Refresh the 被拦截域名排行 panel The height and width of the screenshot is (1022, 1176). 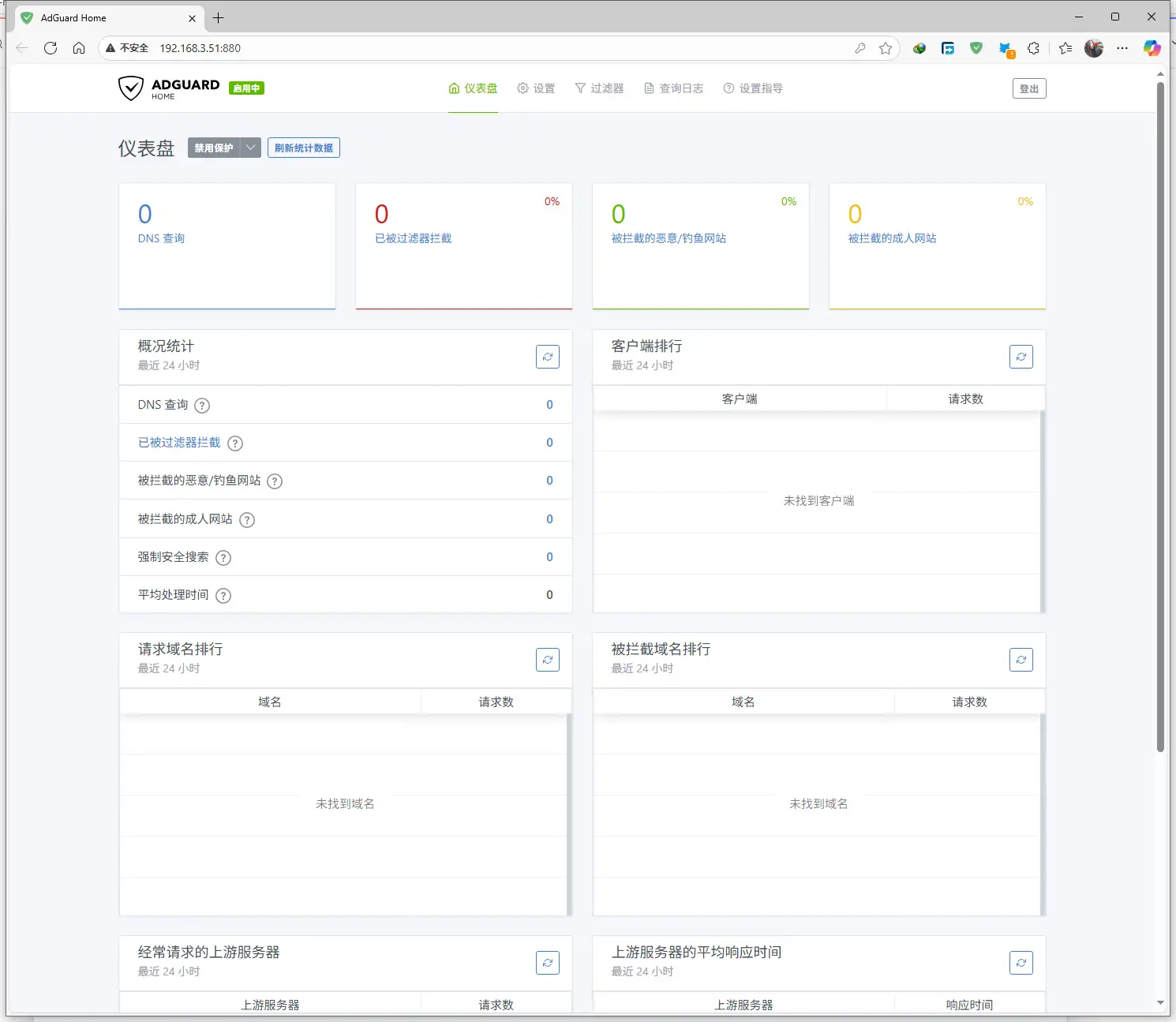point(1021,660)
